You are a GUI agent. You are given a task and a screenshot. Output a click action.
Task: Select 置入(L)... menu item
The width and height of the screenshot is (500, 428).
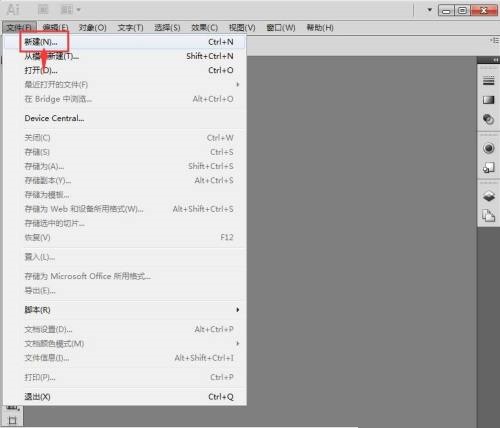125,257
